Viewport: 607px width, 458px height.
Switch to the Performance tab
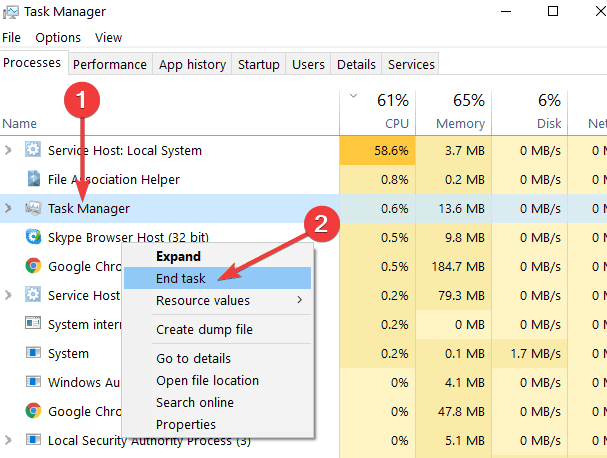(x=109, y=64)
